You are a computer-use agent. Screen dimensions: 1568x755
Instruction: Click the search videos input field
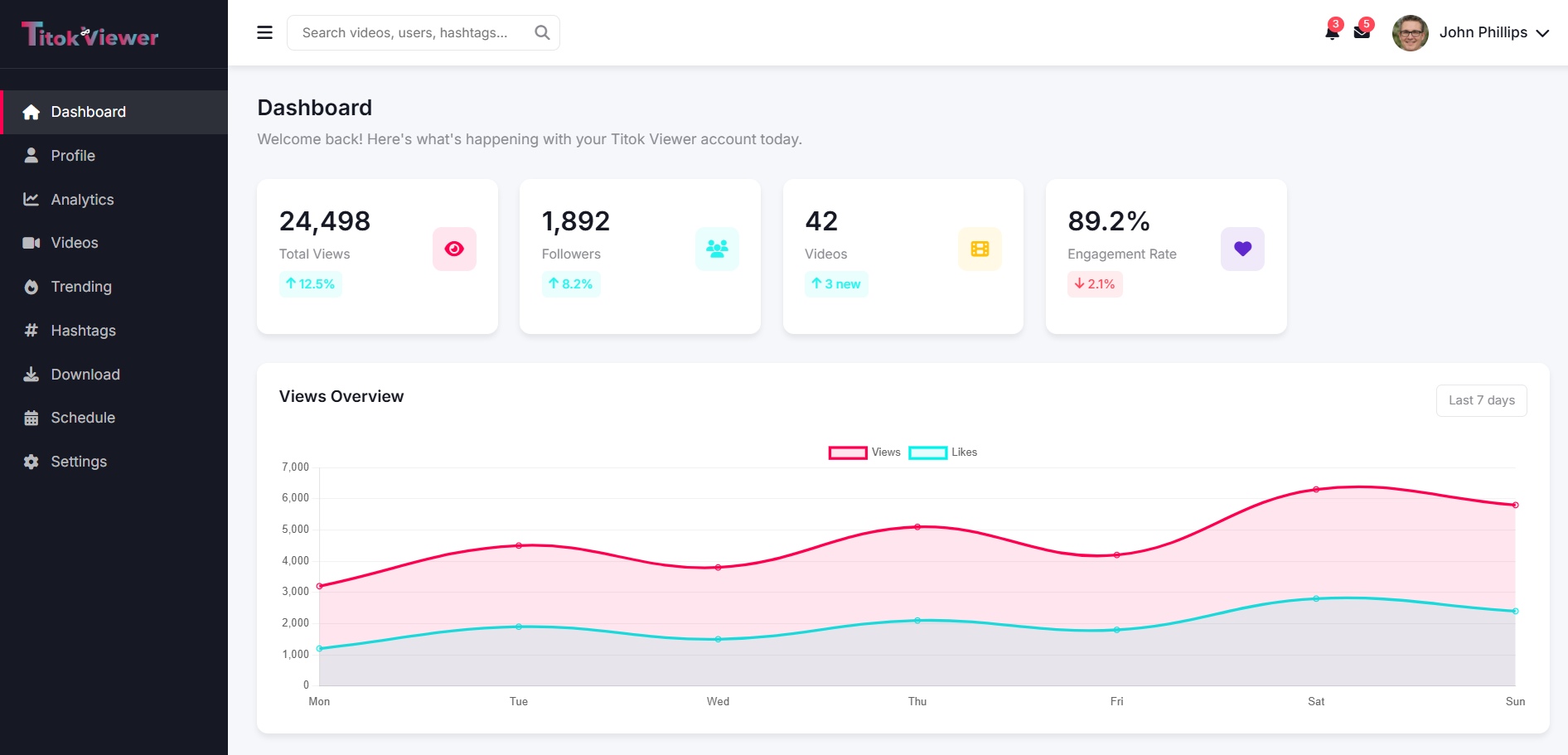click(x=406, y=32)
